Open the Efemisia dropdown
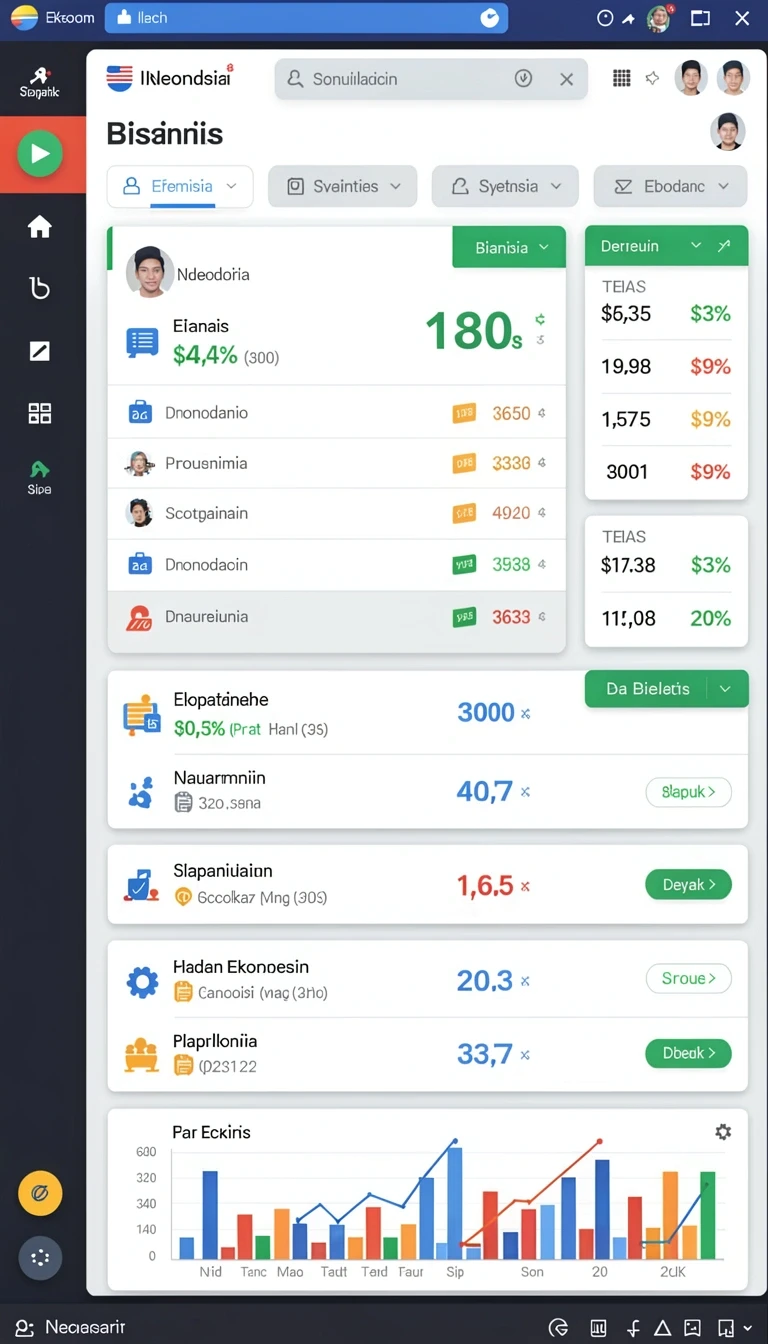768x1344 pixels. [x=180, y=186]
